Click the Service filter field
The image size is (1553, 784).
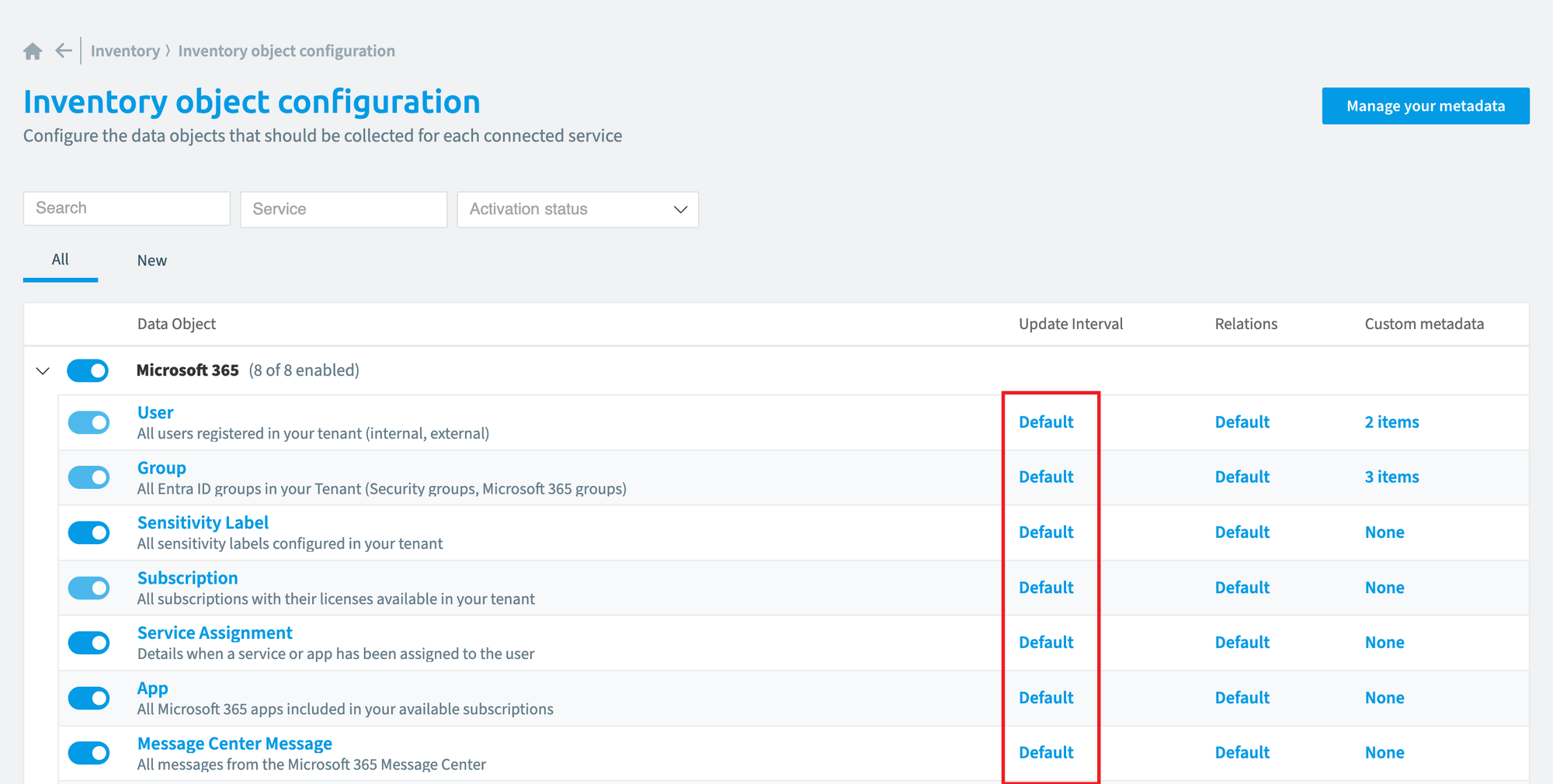pos(343,210)
